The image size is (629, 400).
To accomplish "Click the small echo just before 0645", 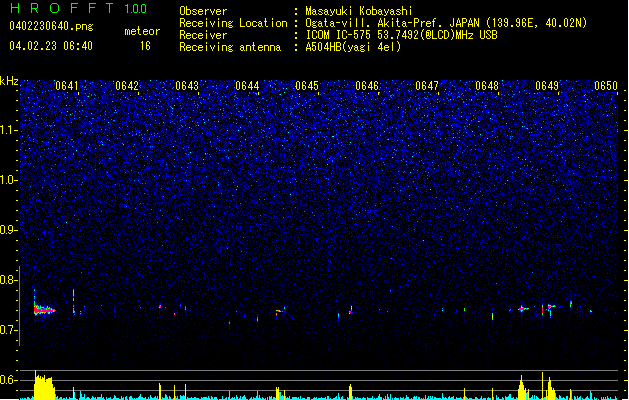I will pyautogui.click(x=280, y=311).
